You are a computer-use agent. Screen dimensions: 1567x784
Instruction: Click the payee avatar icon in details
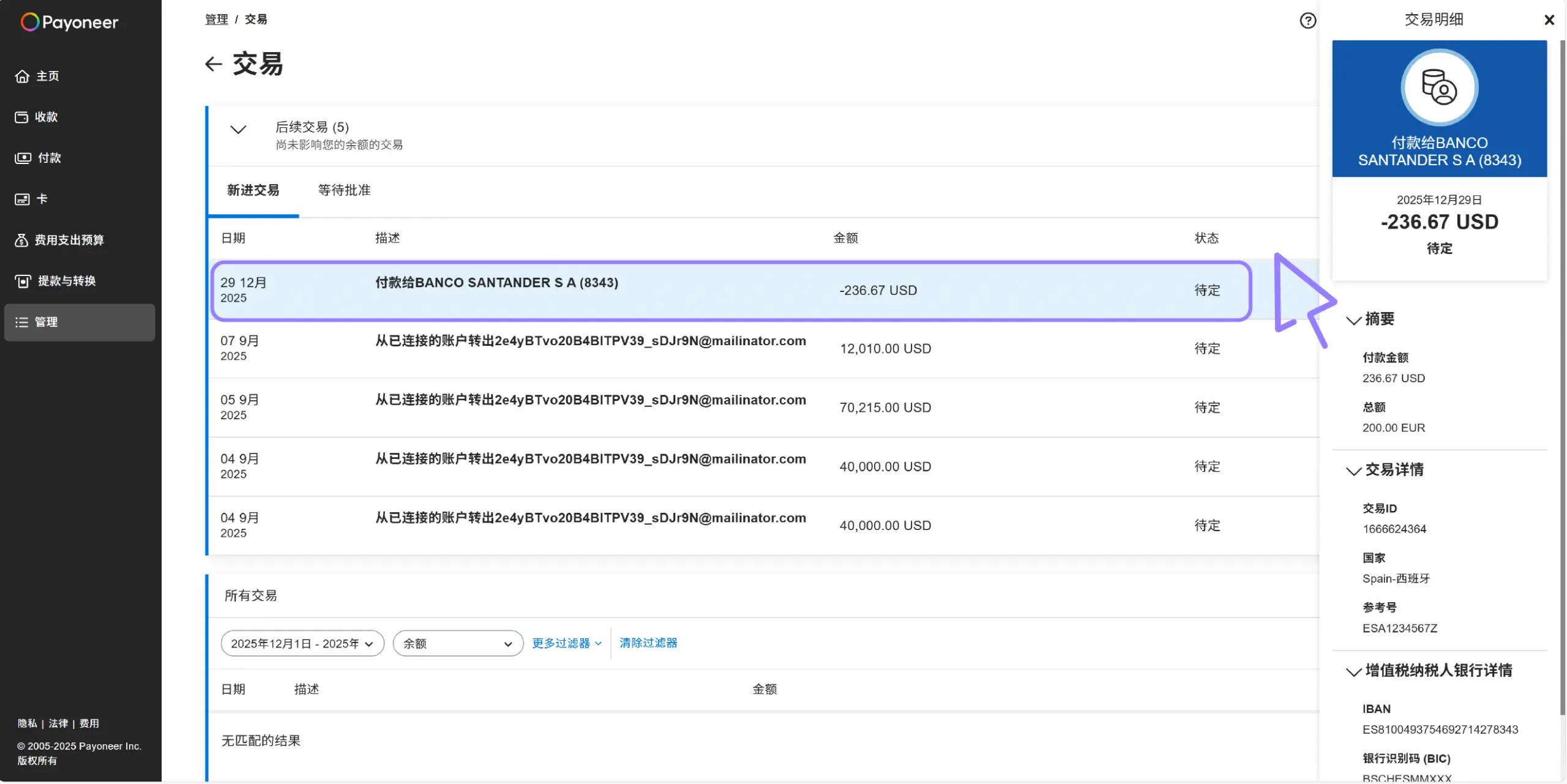point(1439,88)
